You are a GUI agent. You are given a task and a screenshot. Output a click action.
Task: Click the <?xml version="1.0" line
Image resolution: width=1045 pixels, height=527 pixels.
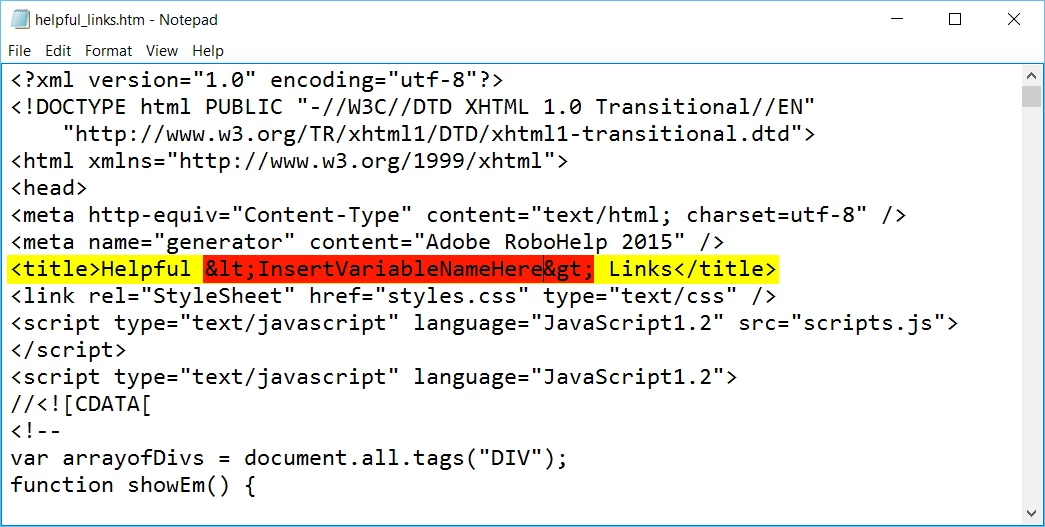(x=257, y=80)
